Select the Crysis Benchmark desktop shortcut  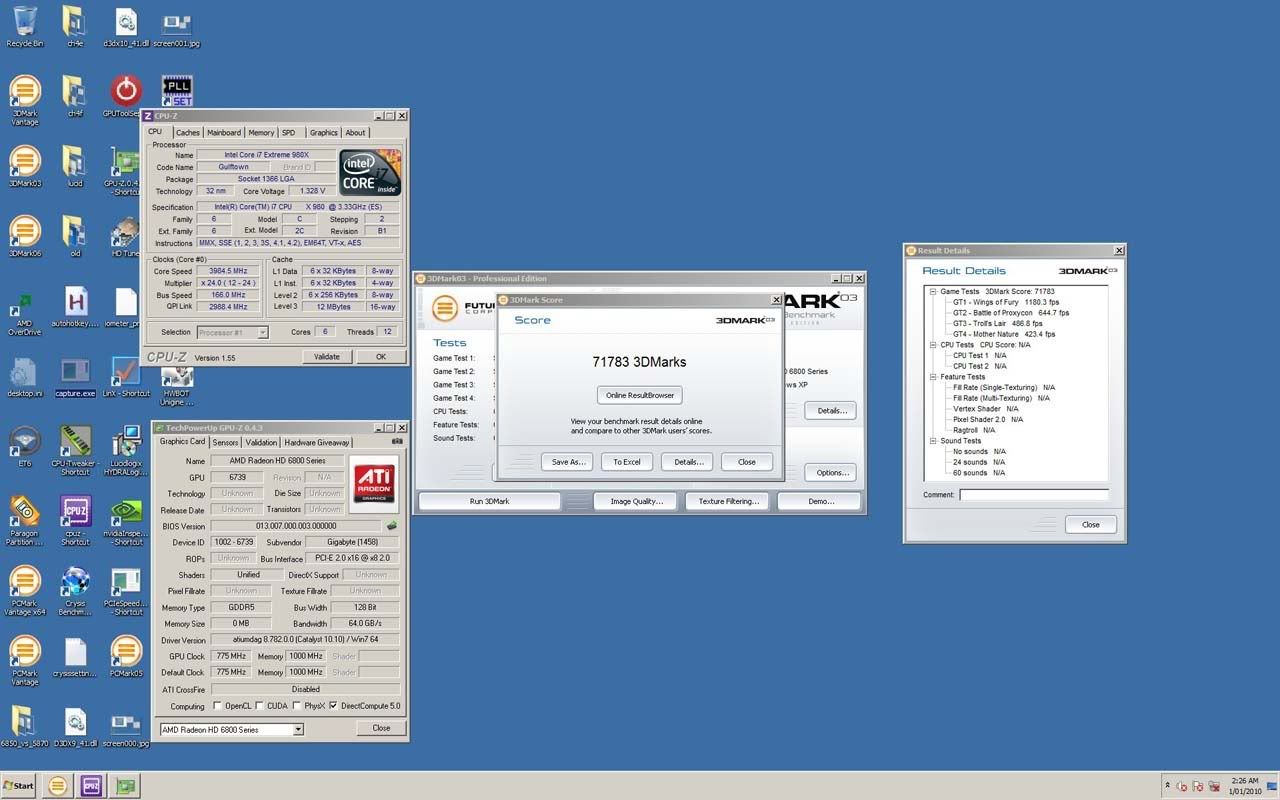(x=75, y=582)
